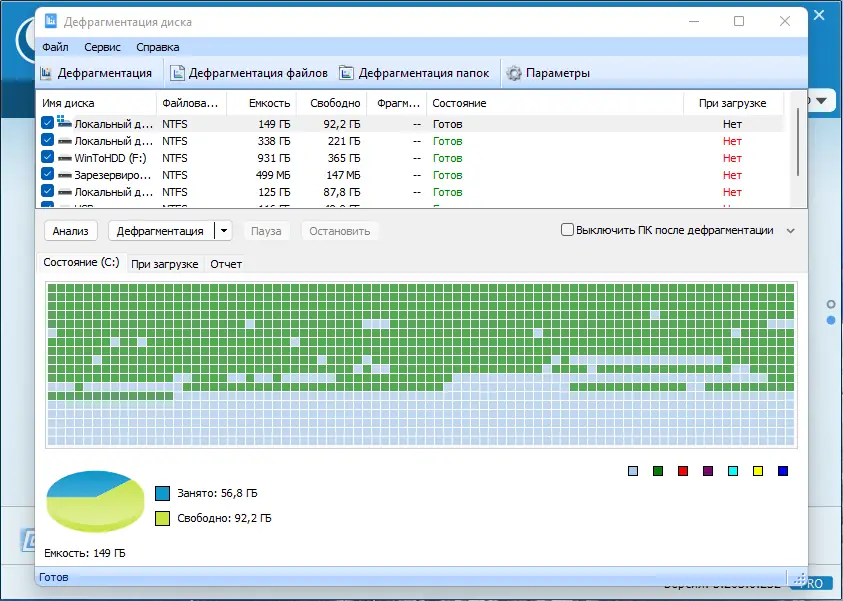Click the purple legend swatch
The height and width of the screenshot is (601, 843).
pyautogui.click(x=708, y=471)
